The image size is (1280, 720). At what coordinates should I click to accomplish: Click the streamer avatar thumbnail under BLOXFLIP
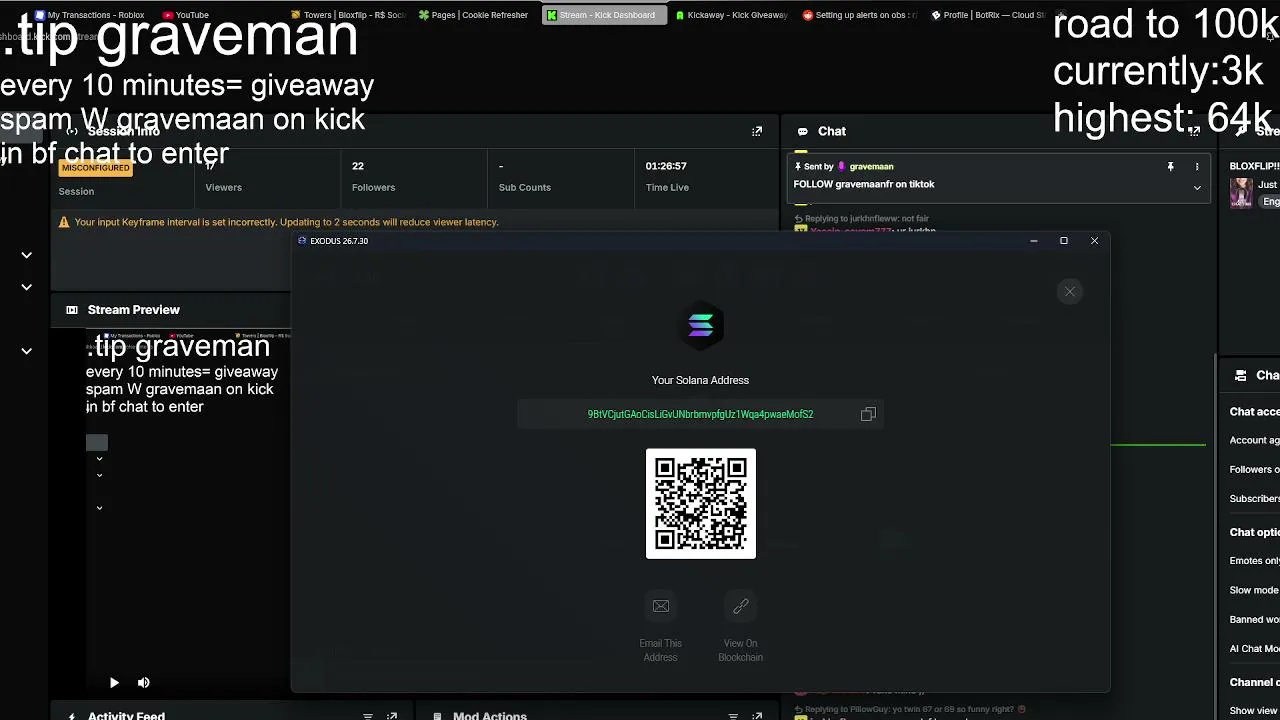(1242, 192)
